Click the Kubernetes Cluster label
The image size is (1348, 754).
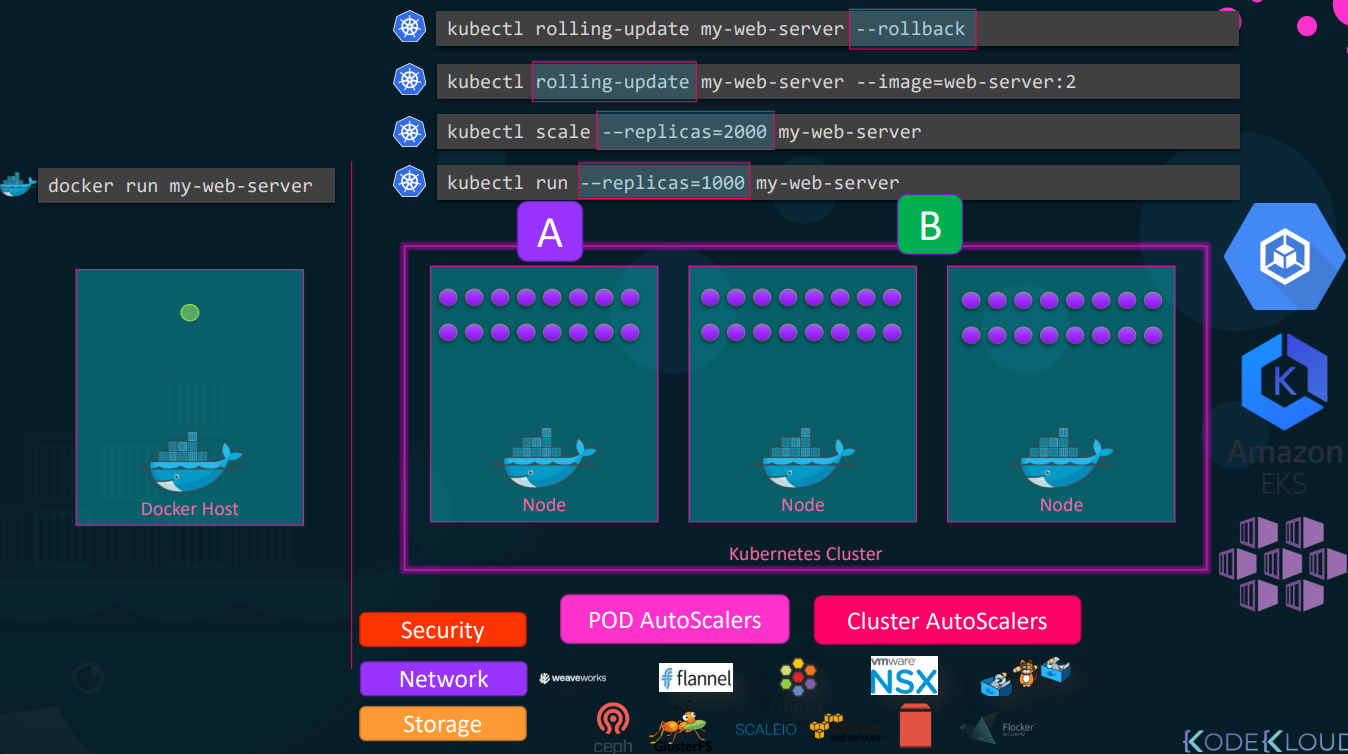806,554
